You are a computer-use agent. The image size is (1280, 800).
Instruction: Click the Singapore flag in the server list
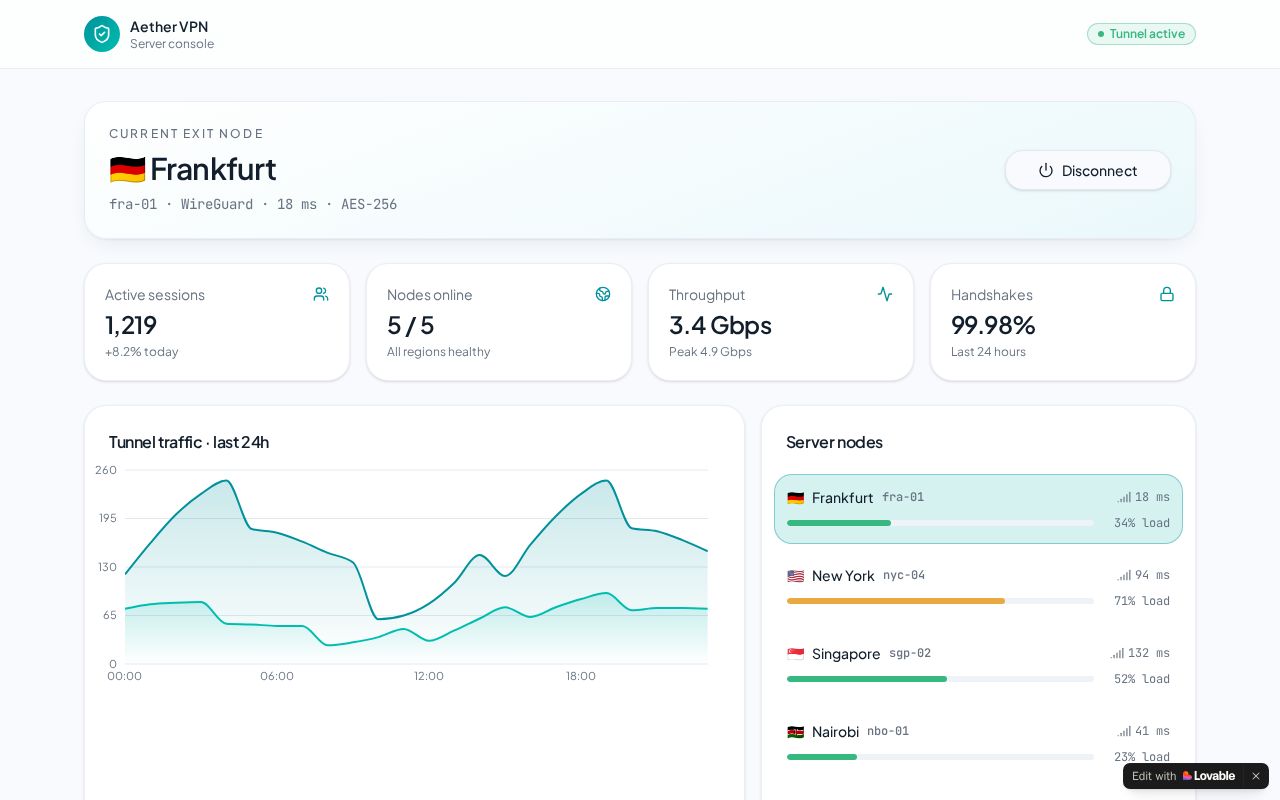pyautogui.click(x=795, y=654)
